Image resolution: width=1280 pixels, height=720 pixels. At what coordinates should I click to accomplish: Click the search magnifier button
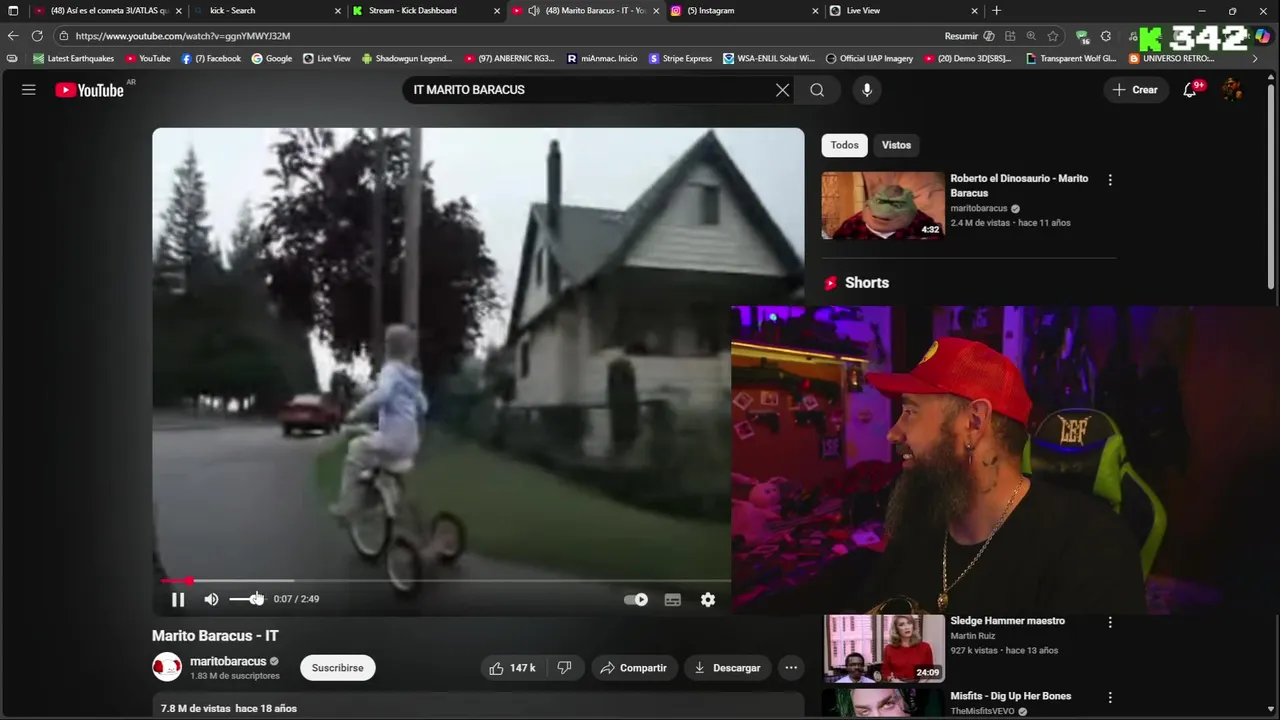817,90
